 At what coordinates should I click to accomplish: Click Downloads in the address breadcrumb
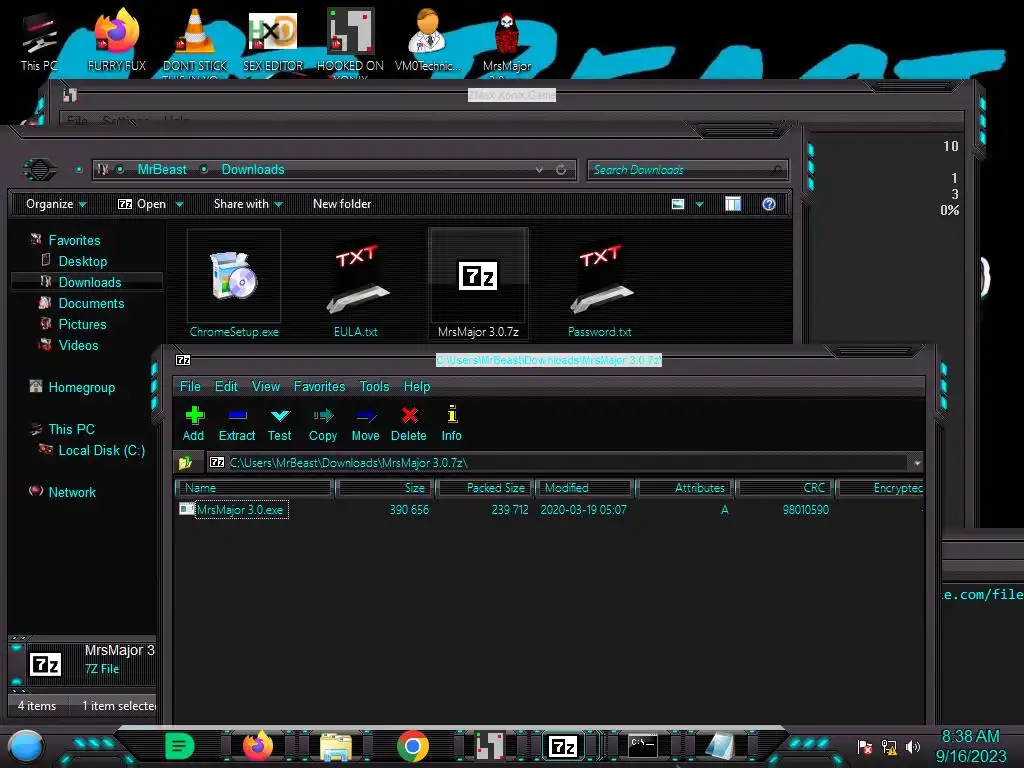point(253,170)
